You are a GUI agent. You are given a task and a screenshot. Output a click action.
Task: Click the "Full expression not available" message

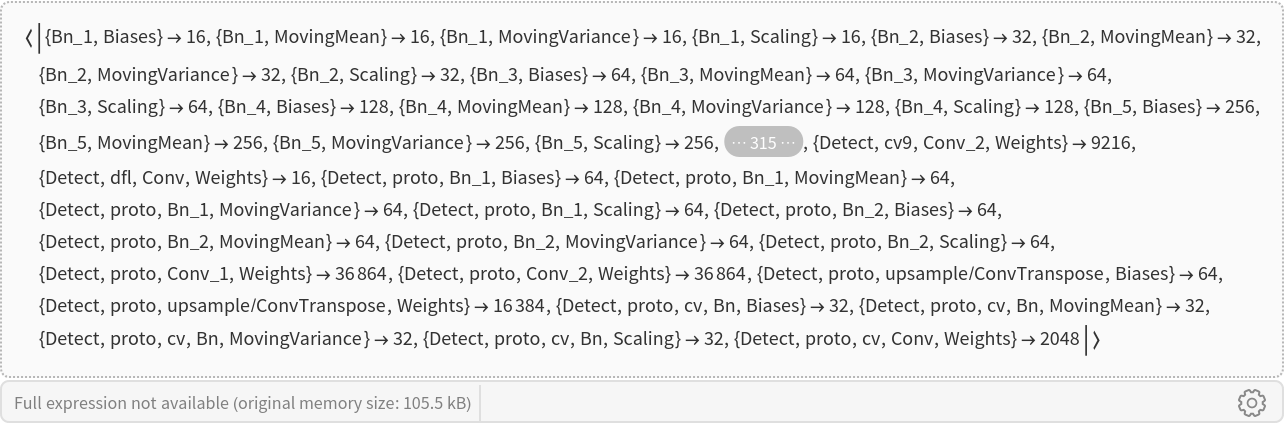[x=242, y=404]
